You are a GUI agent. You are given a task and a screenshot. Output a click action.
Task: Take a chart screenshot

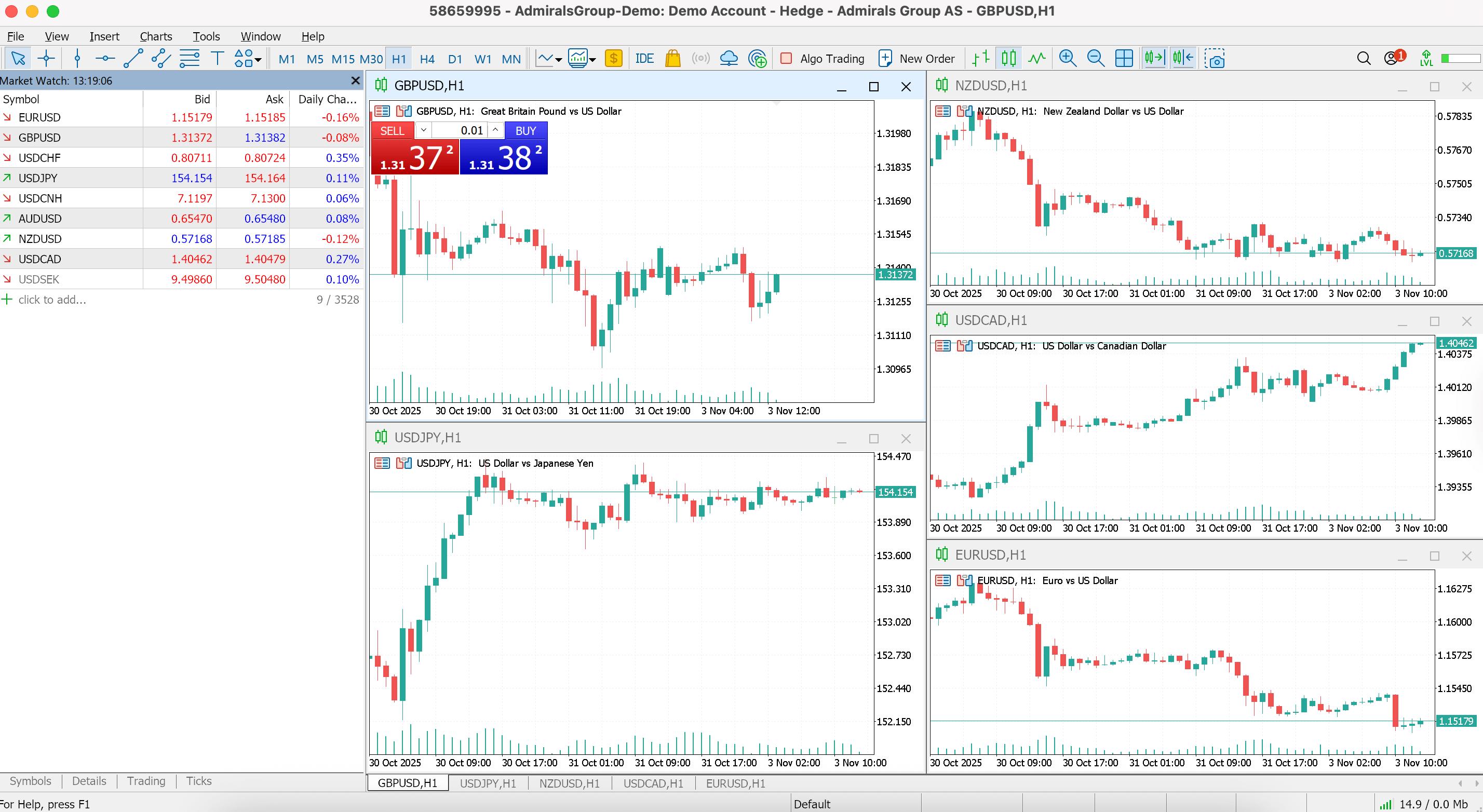pos(1215,58)
